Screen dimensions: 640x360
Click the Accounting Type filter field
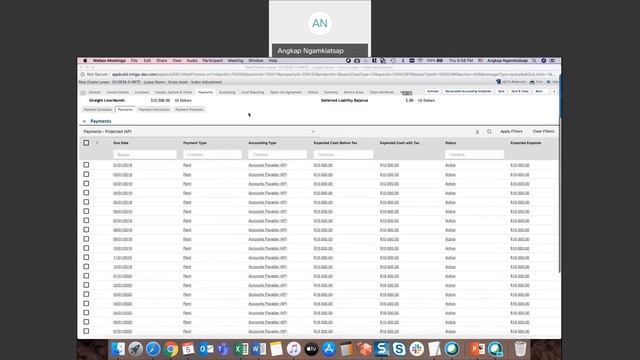coord(278,155)
